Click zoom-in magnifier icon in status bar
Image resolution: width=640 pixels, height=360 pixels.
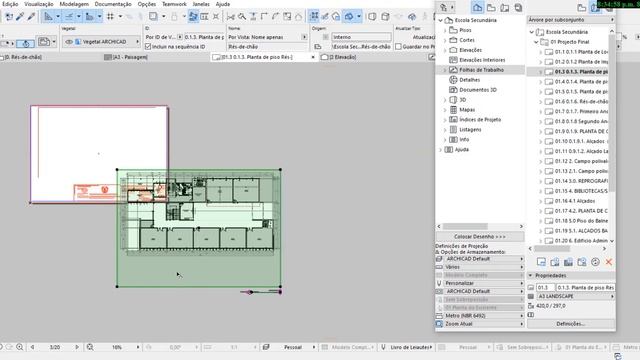tap(19, 347)
